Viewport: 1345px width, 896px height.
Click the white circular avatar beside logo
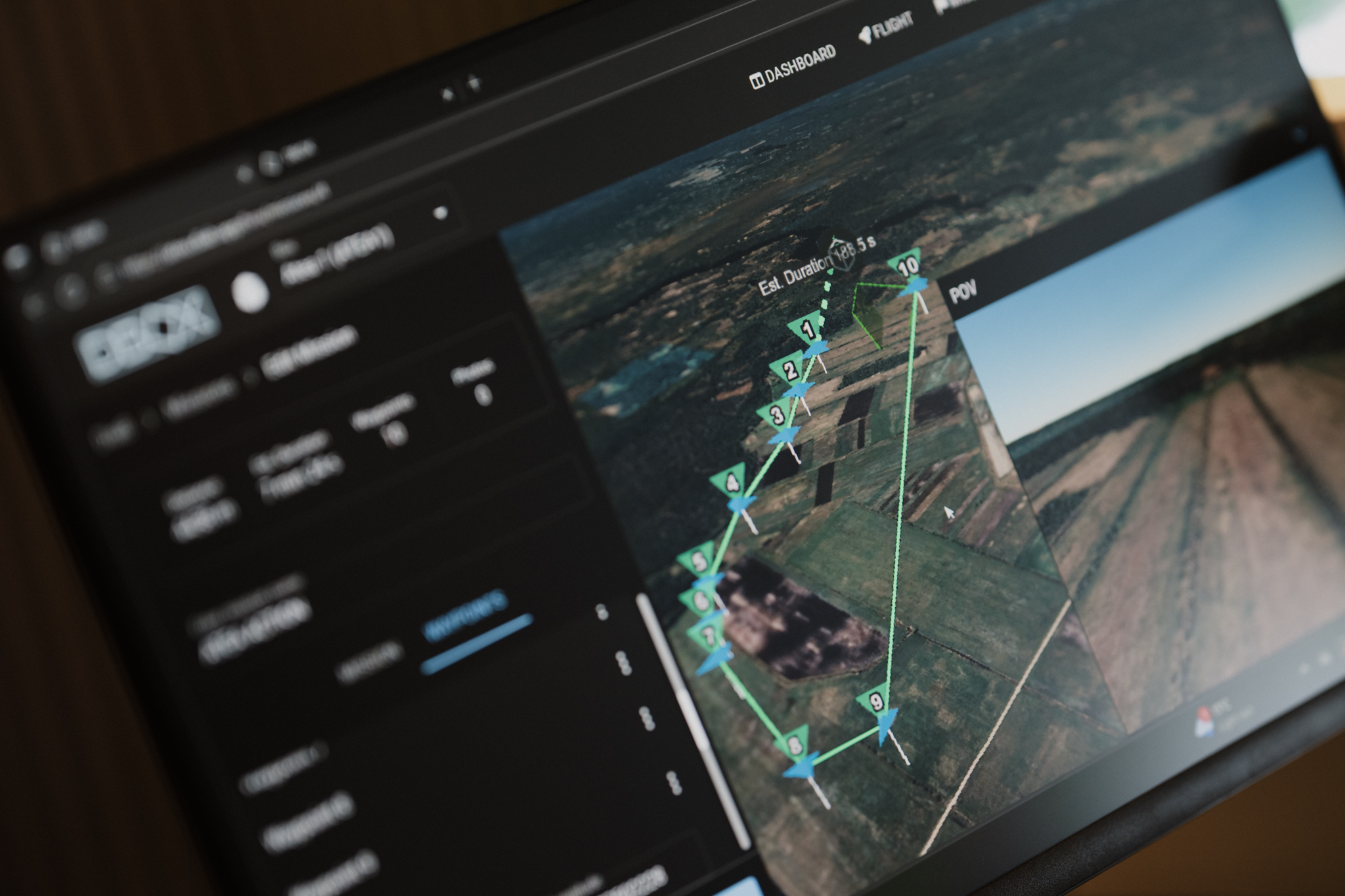tap(250, 291)
